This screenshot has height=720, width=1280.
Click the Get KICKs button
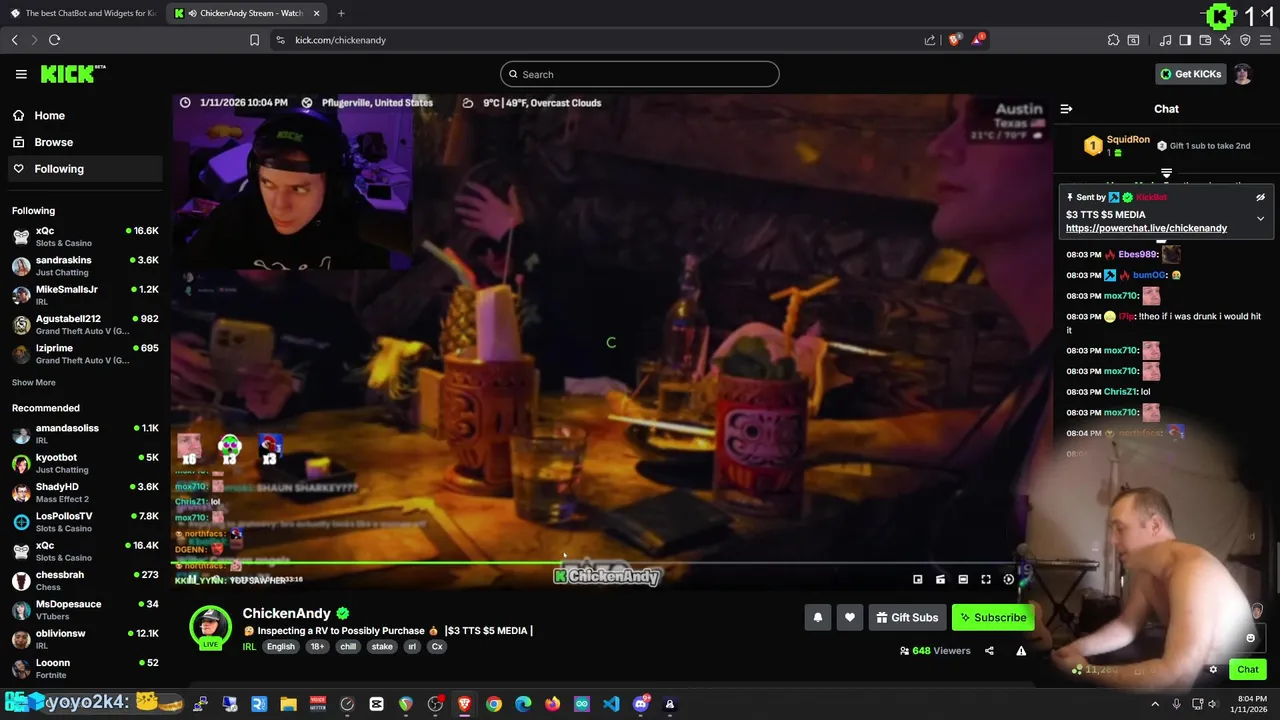1190,74
